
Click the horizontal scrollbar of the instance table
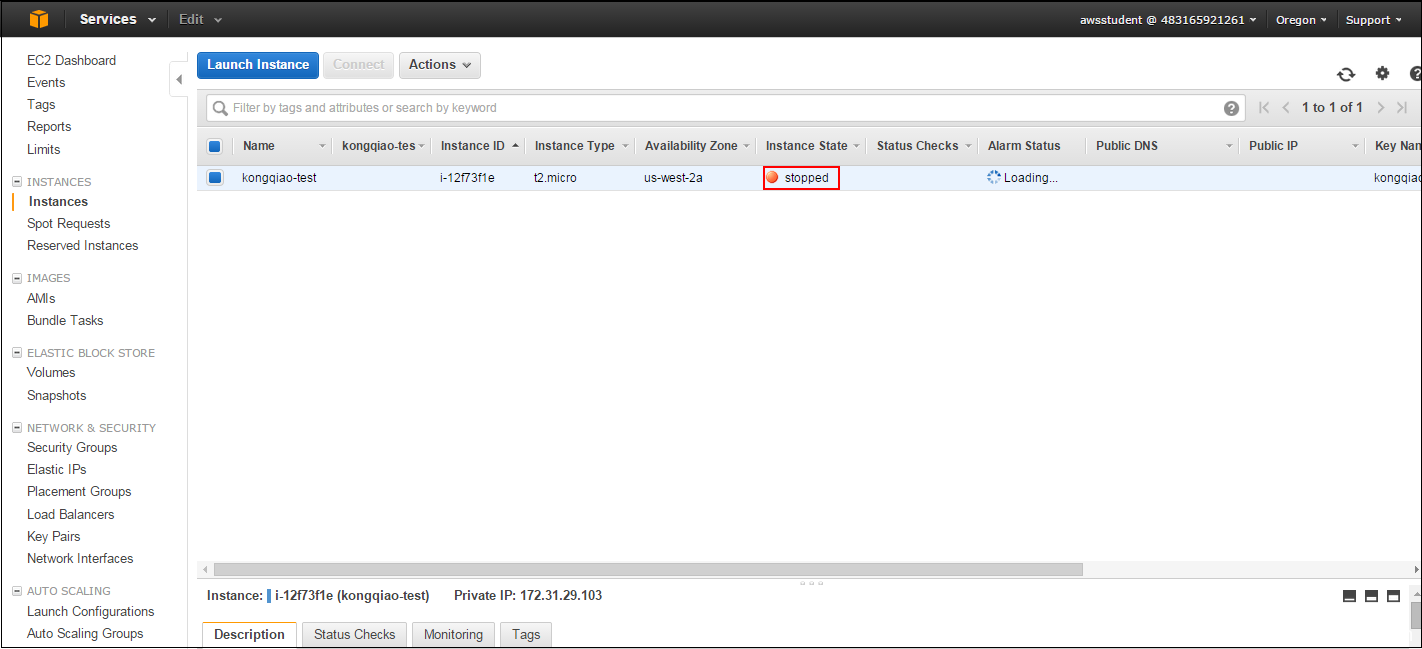pos(648,570)
